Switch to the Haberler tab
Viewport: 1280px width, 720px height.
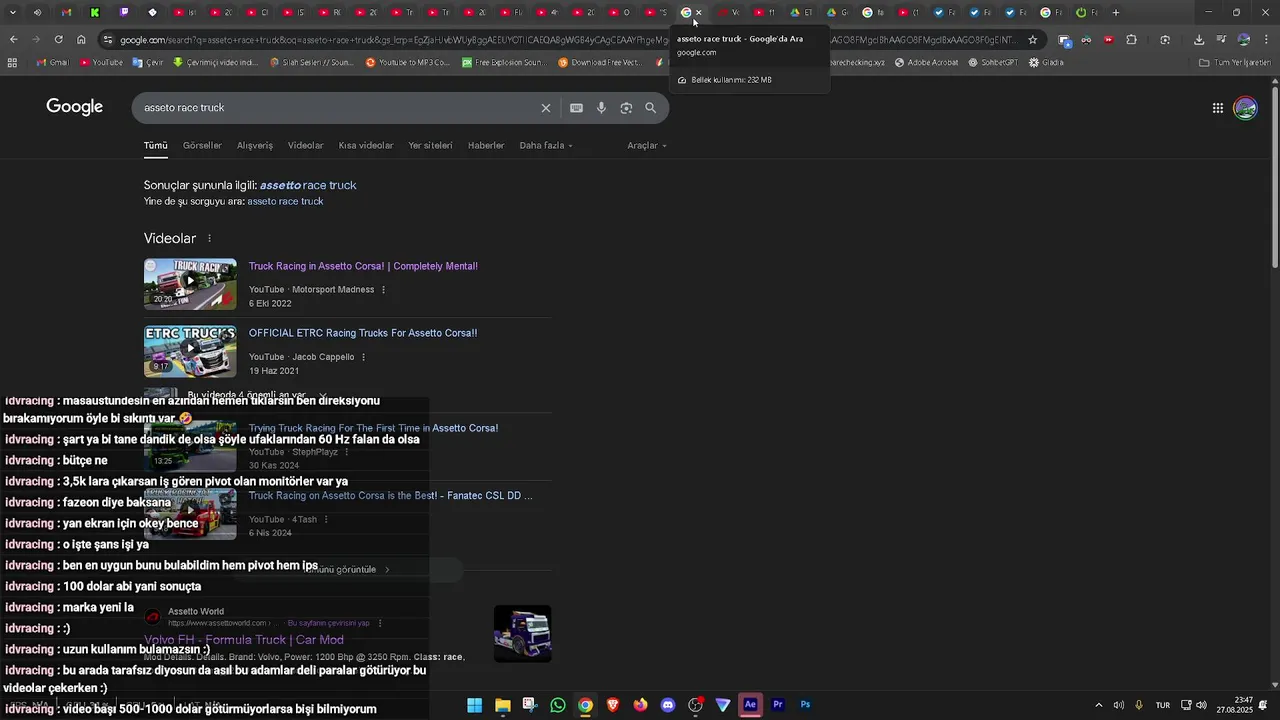pyautogui.click(x=486, y=146)
